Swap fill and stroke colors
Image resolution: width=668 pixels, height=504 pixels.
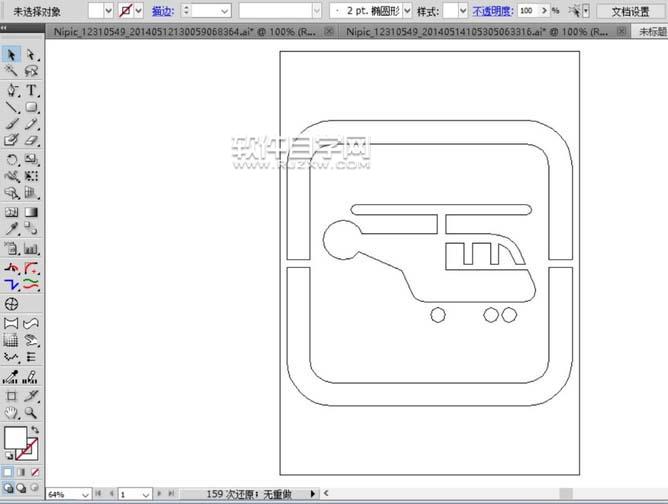click(35, 429)
